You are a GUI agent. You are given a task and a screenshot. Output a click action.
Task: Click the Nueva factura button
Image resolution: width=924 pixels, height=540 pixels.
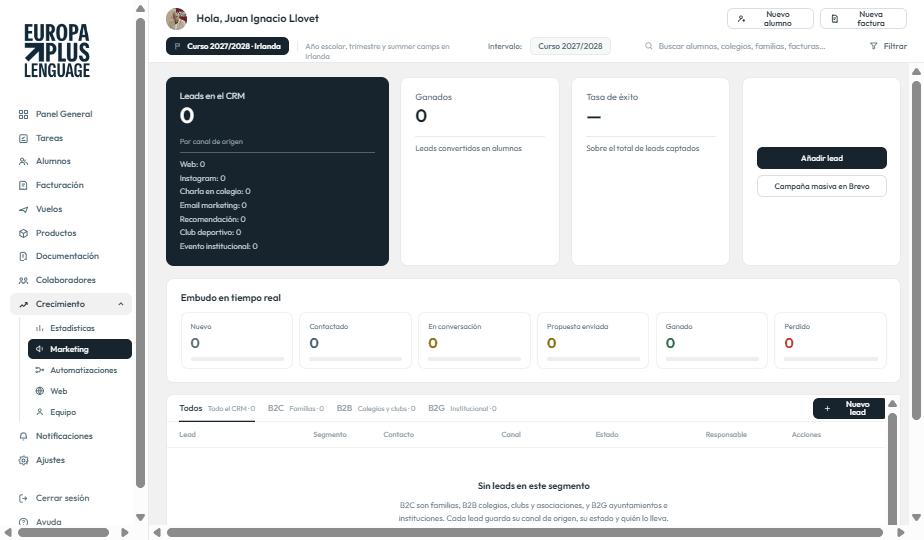(x=863, y=19)
